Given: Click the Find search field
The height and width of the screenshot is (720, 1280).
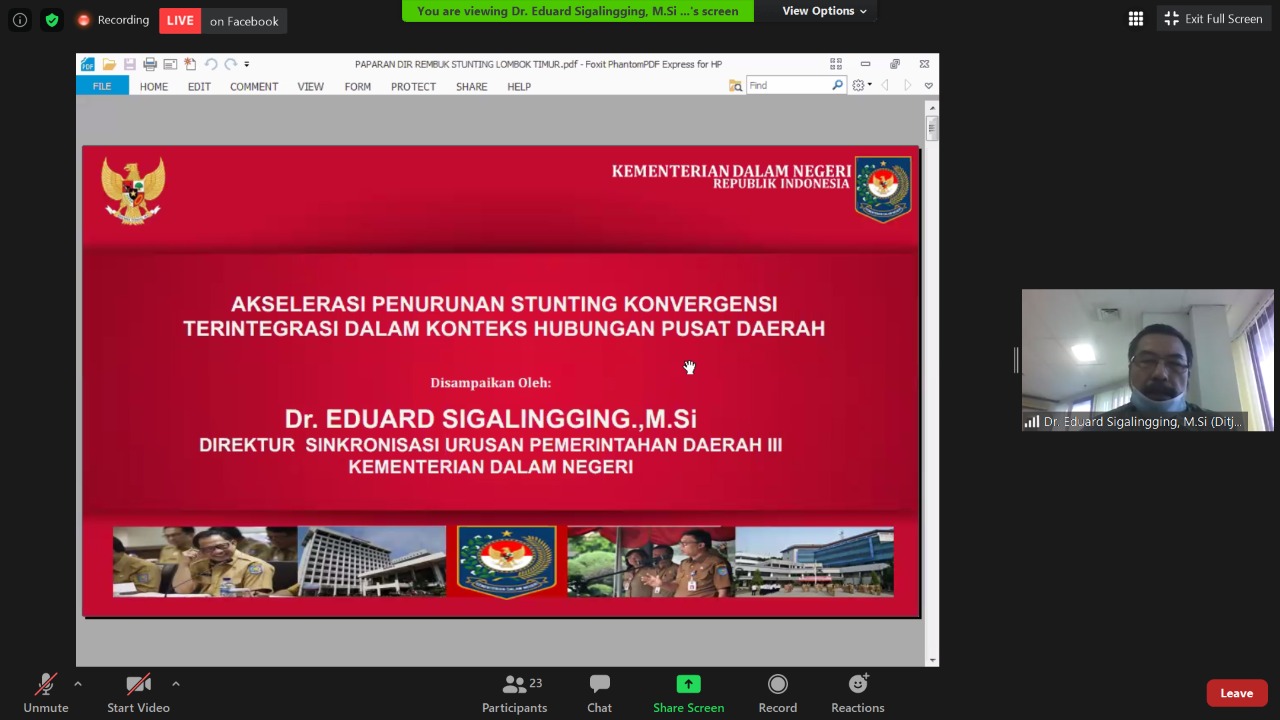Looking at the screenshot, I should click(788, 86).
